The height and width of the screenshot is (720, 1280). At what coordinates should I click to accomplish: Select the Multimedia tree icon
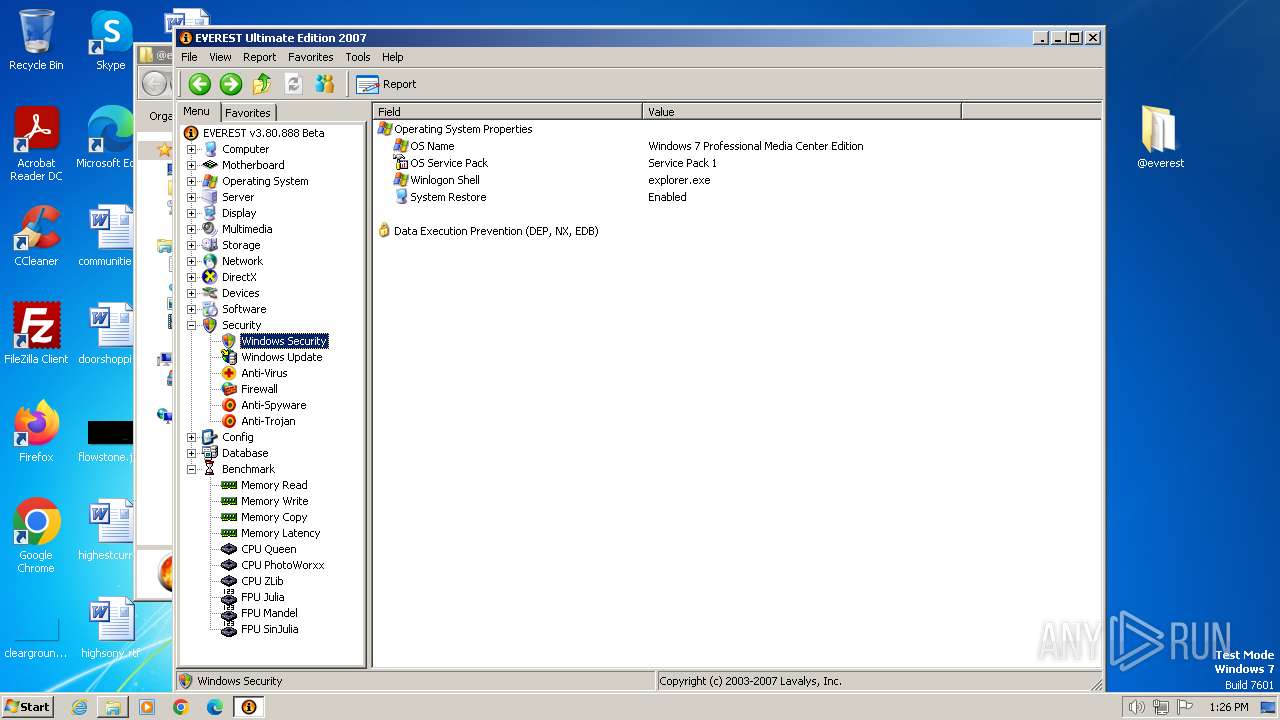pyautogui.click(x=210, y=229)
